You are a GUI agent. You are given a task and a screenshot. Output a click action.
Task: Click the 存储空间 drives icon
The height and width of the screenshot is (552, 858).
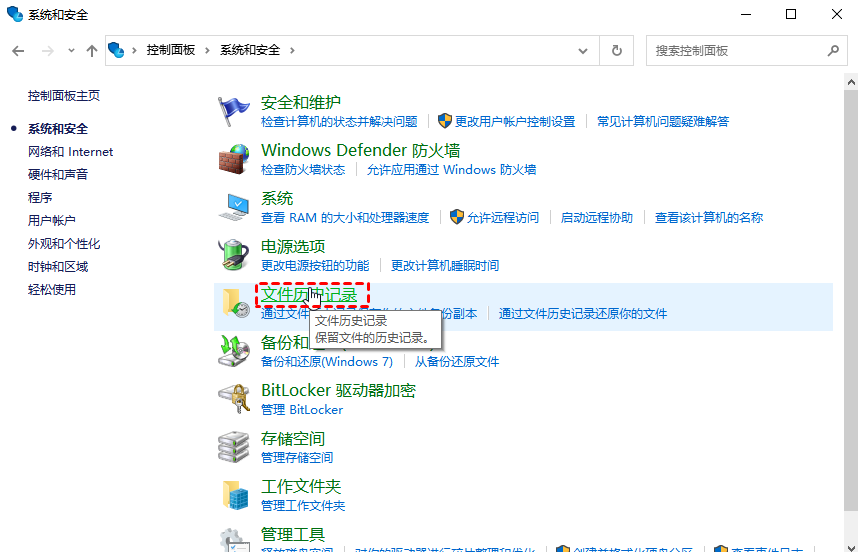(x=234, y=446)
